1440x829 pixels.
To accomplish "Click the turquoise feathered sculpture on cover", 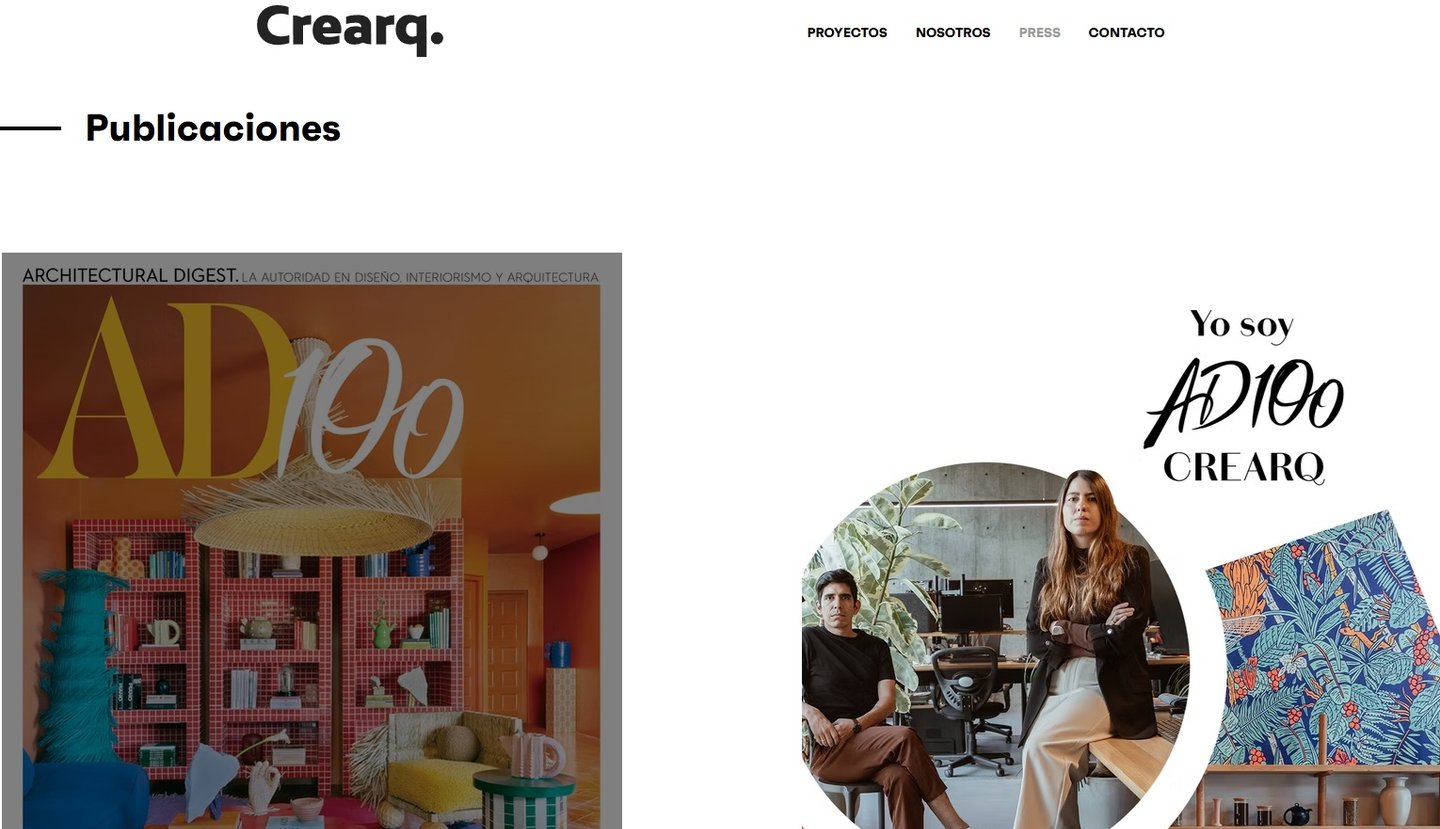I will tap(78, 665).
